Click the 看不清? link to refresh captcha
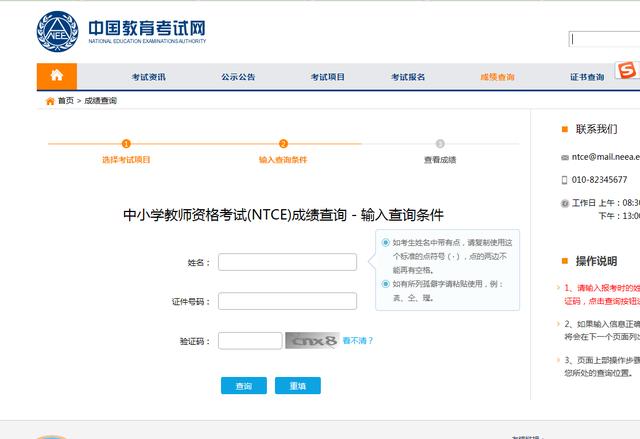Viewport: 640px width, 439px height. pos(358,341)
